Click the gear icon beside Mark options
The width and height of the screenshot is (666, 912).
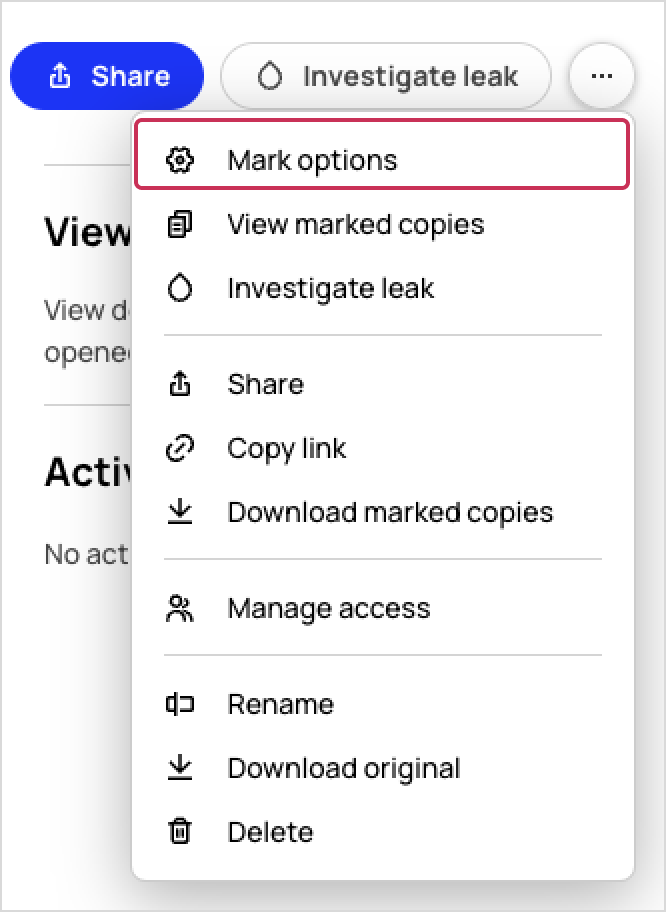(180, 160)
